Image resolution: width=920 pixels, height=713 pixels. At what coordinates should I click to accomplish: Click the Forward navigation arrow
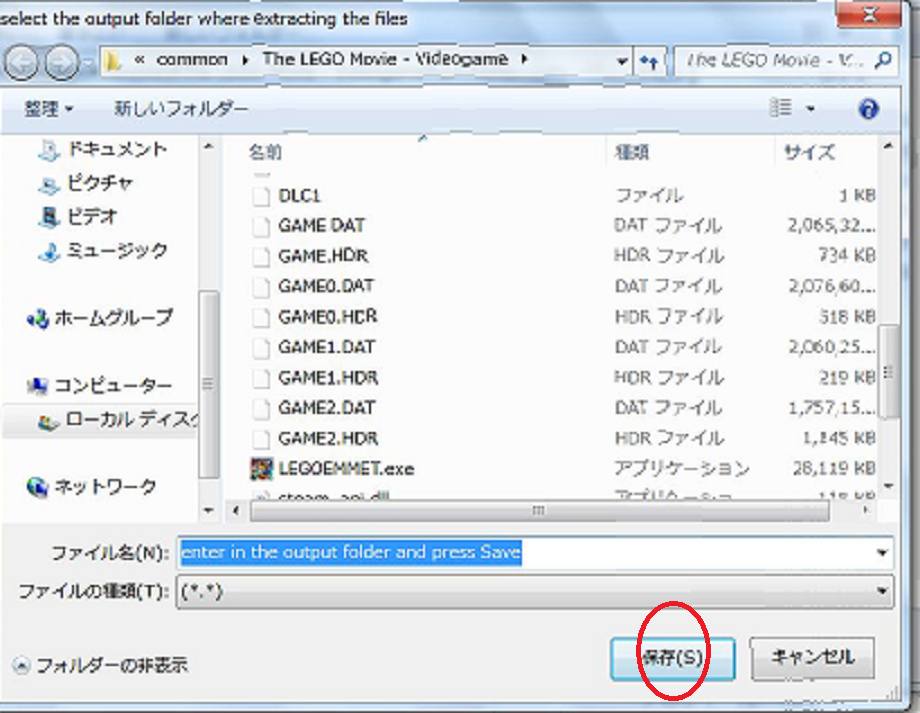coord(62,62)
